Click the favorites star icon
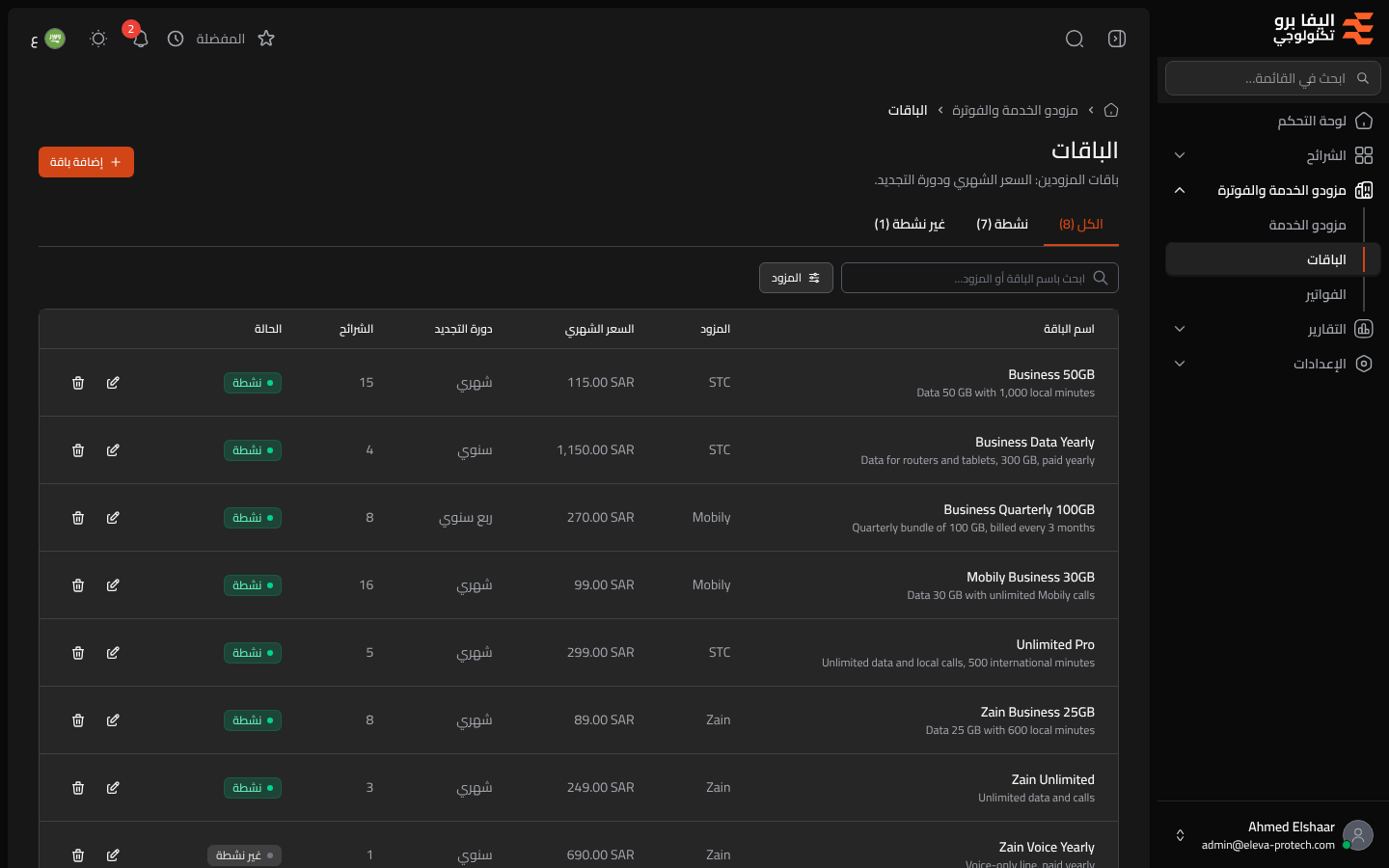 point(266,39)
